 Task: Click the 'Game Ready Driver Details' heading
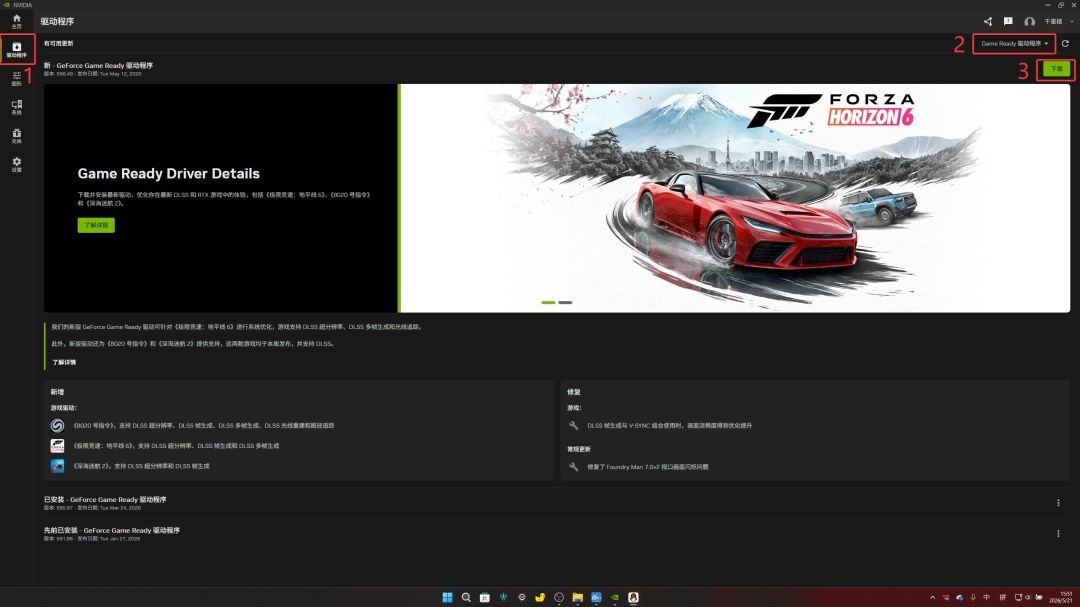tap(169, 174)
